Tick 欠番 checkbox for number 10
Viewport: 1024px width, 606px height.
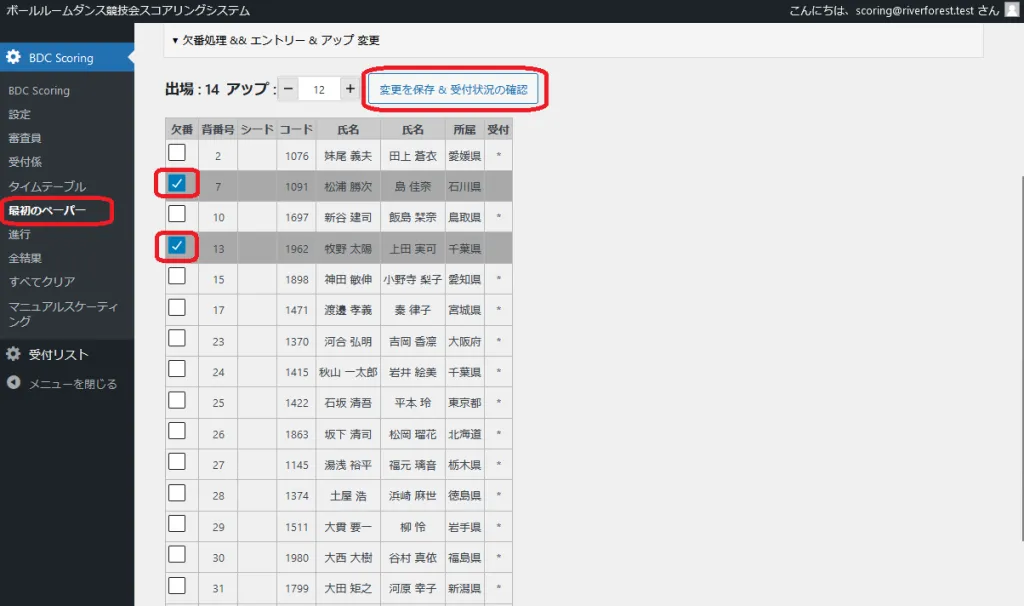click(x=177, y=214)
